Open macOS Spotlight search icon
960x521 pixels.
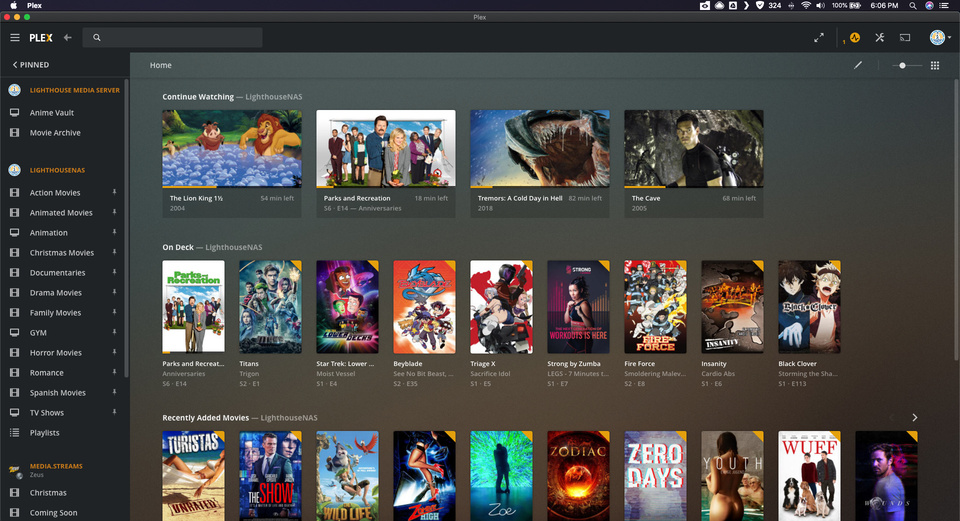[x=913, y=6]
